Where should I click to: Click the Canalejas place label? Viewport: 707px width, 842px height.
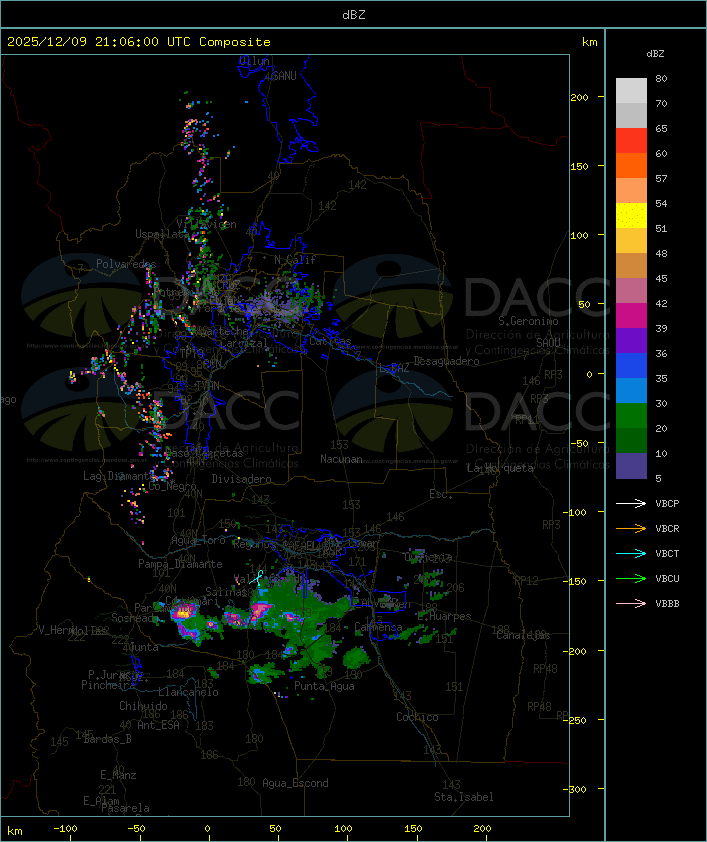point(523,635)
